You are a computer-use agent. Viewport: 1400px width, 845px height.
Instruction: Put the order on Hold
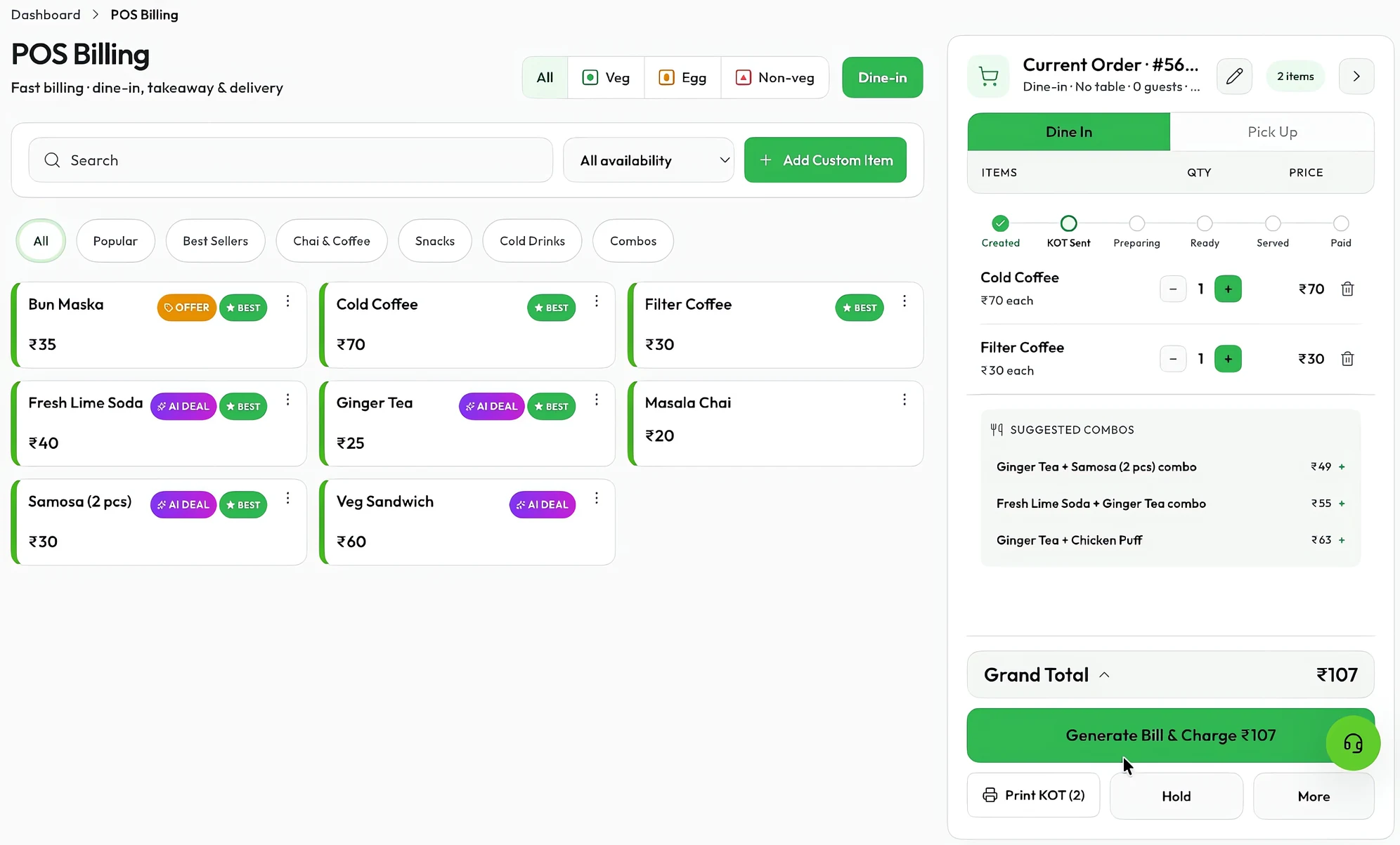coord(1176,796)
